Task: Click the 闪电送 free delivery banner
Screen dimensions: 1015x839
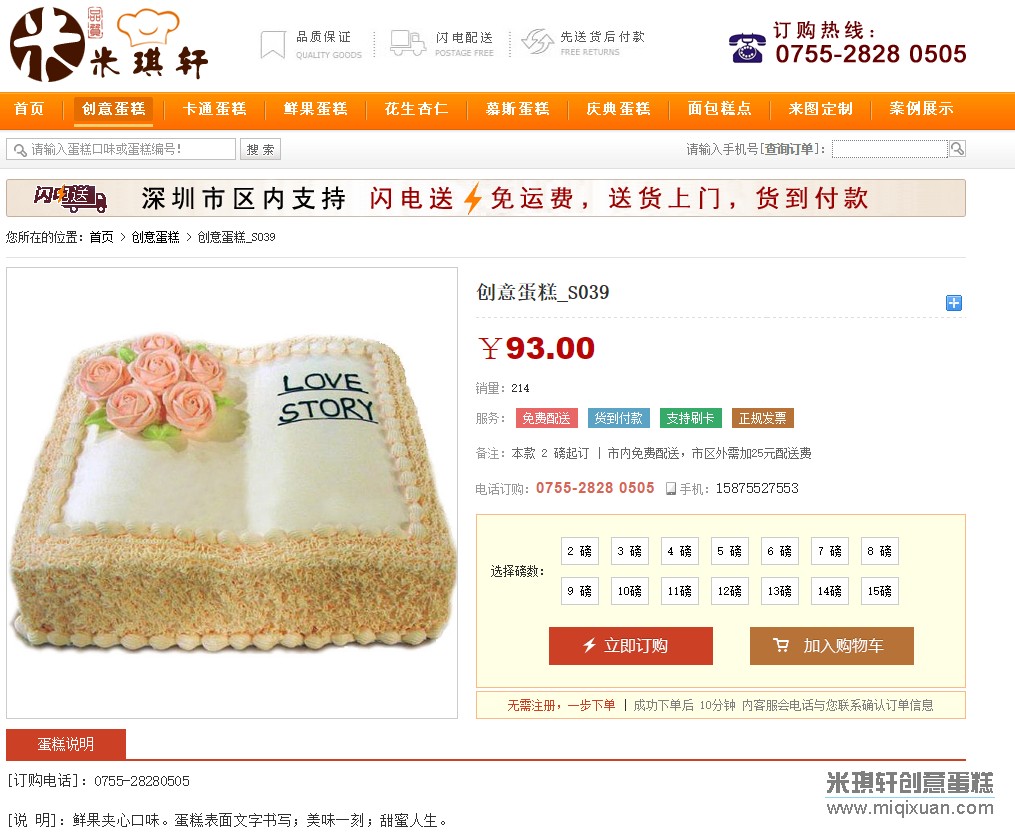Action: click(485, 198)
